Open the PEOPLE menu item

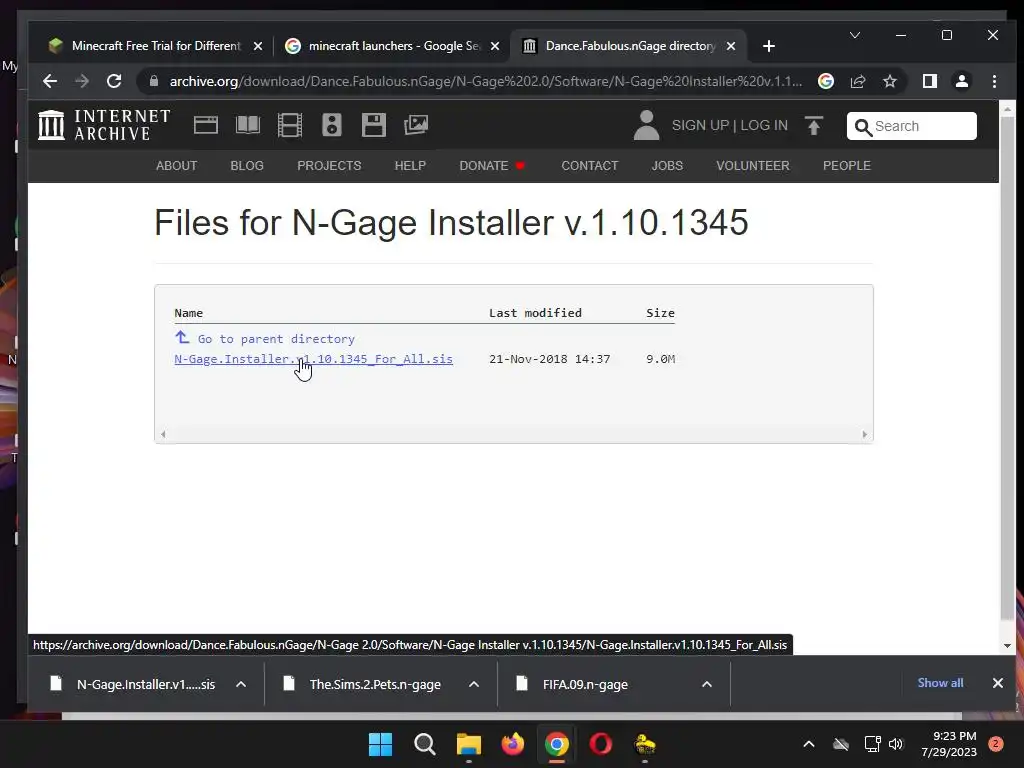click(x=847, y=165)
